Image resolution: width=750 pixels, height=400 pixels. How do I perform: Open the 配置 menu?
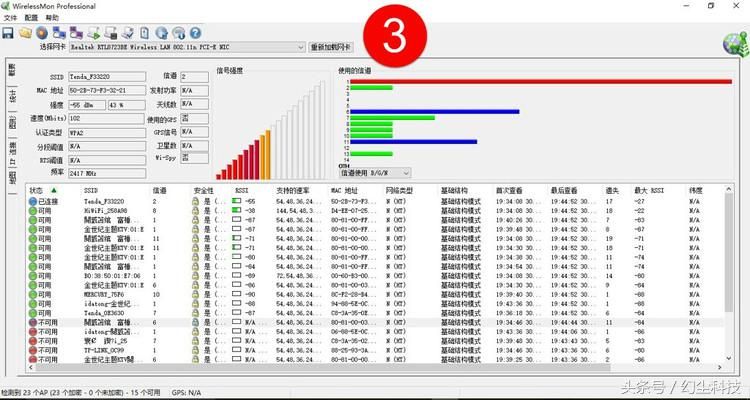pyautogui.click(x=31, y=18)
